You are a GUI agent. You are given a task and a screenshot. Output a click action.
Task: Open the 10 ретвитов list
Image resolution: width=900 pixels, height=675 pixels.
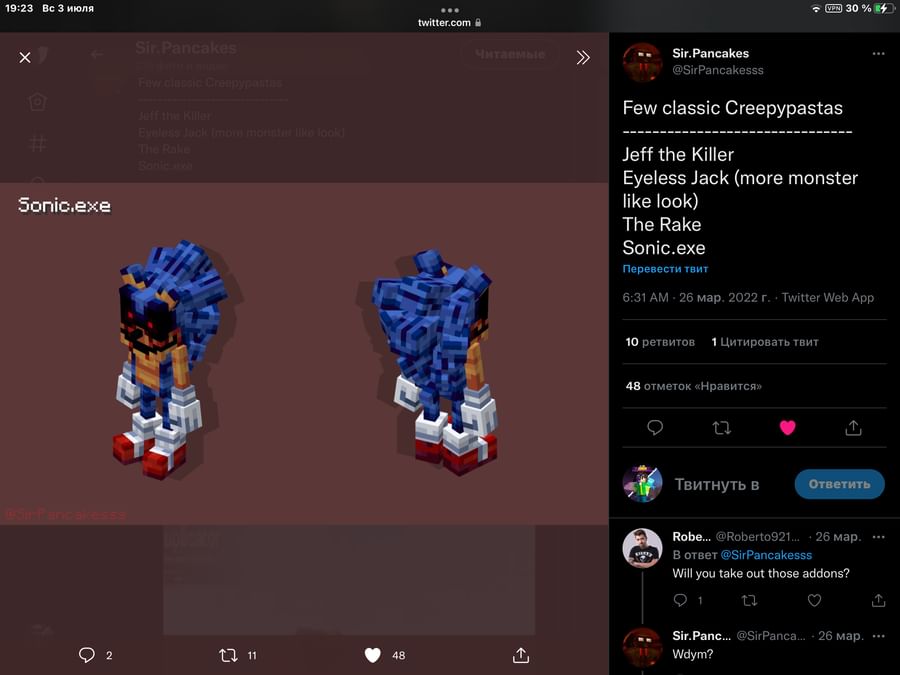[x=660, y=342]
